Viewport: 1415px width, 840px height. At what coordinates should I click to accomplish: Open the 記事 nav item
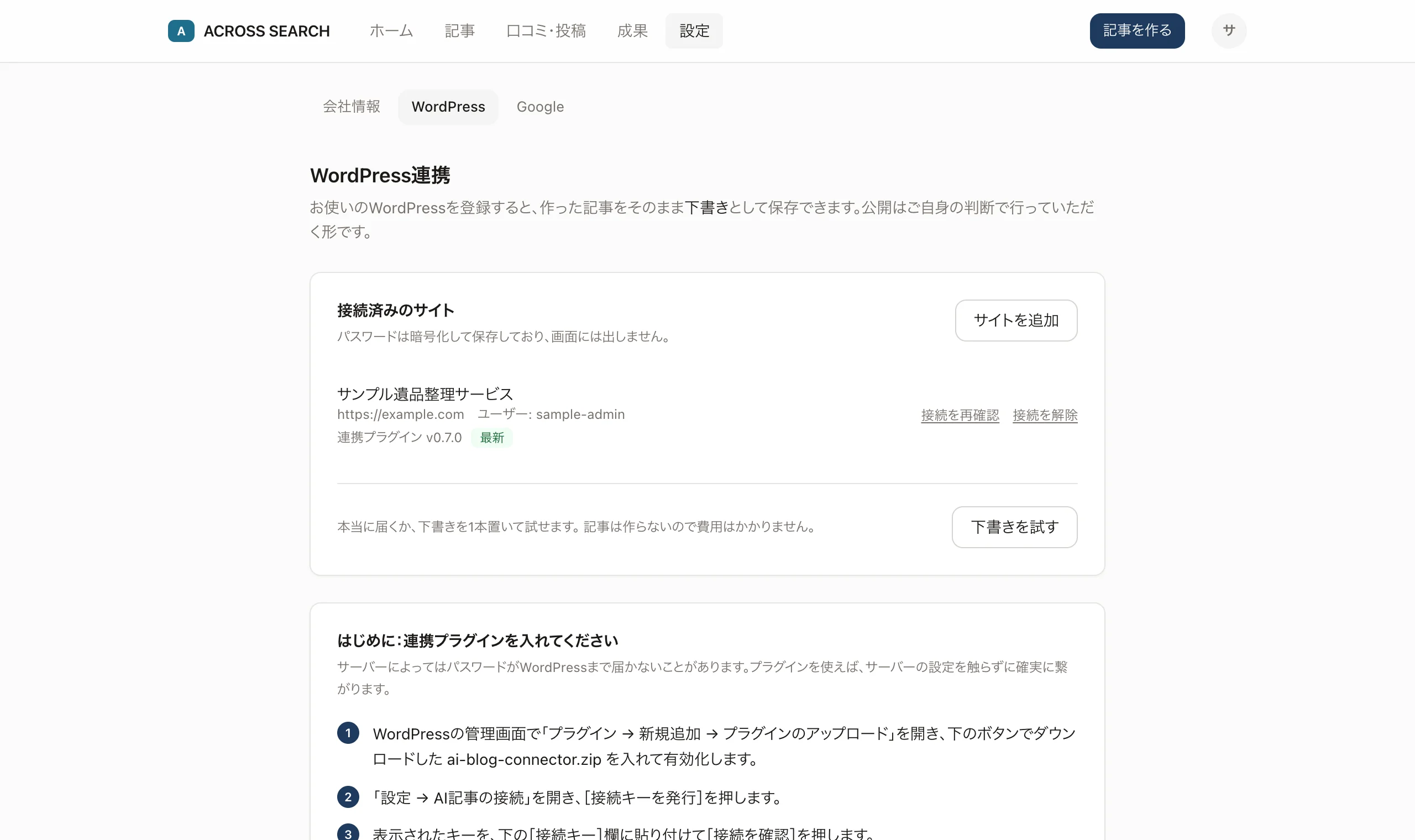pyautogui.click(x=459, y=30)
